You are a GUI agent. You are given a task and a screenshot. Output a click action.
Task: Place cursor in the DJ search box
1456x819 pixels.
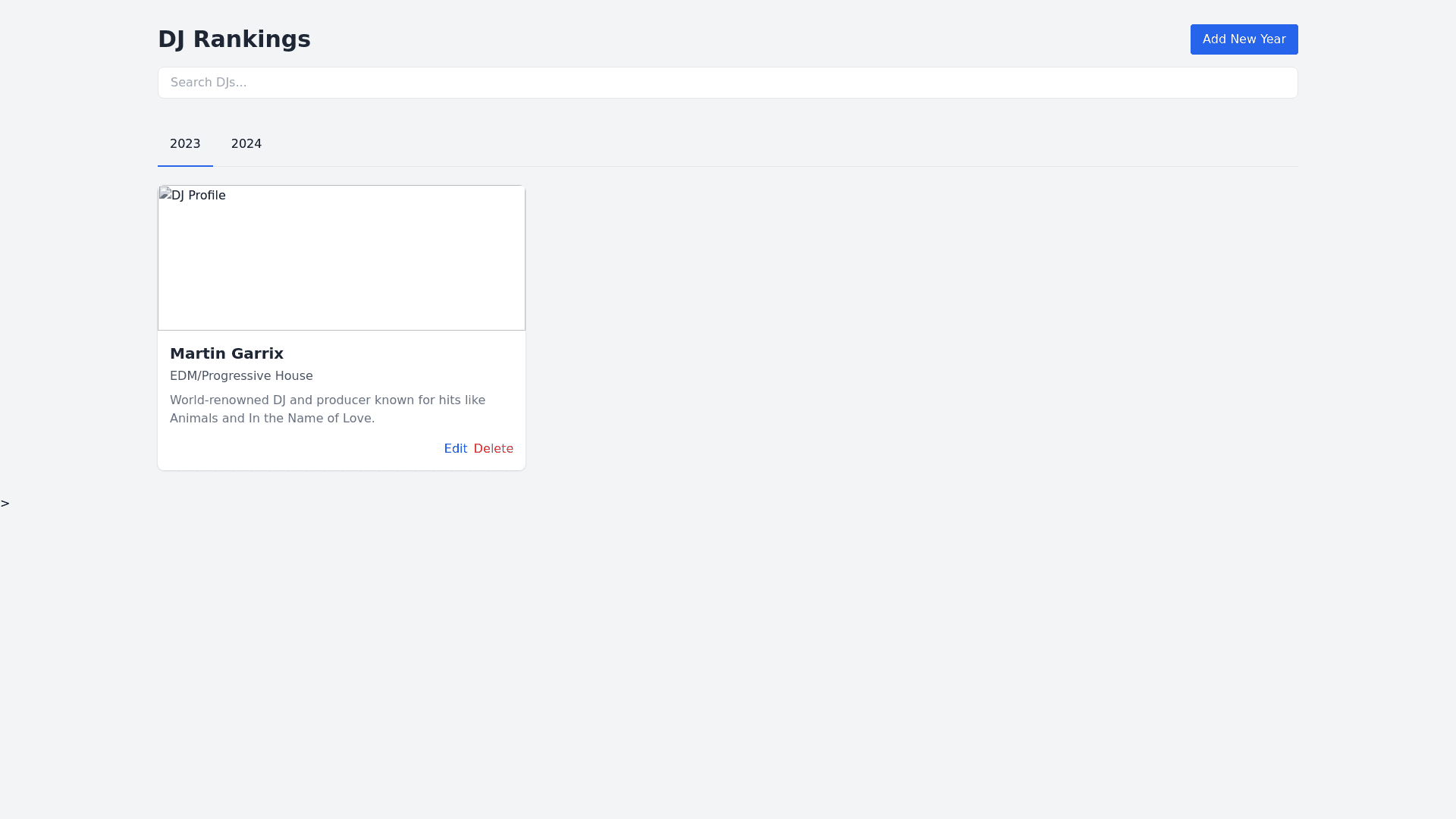tap(727, 83)
